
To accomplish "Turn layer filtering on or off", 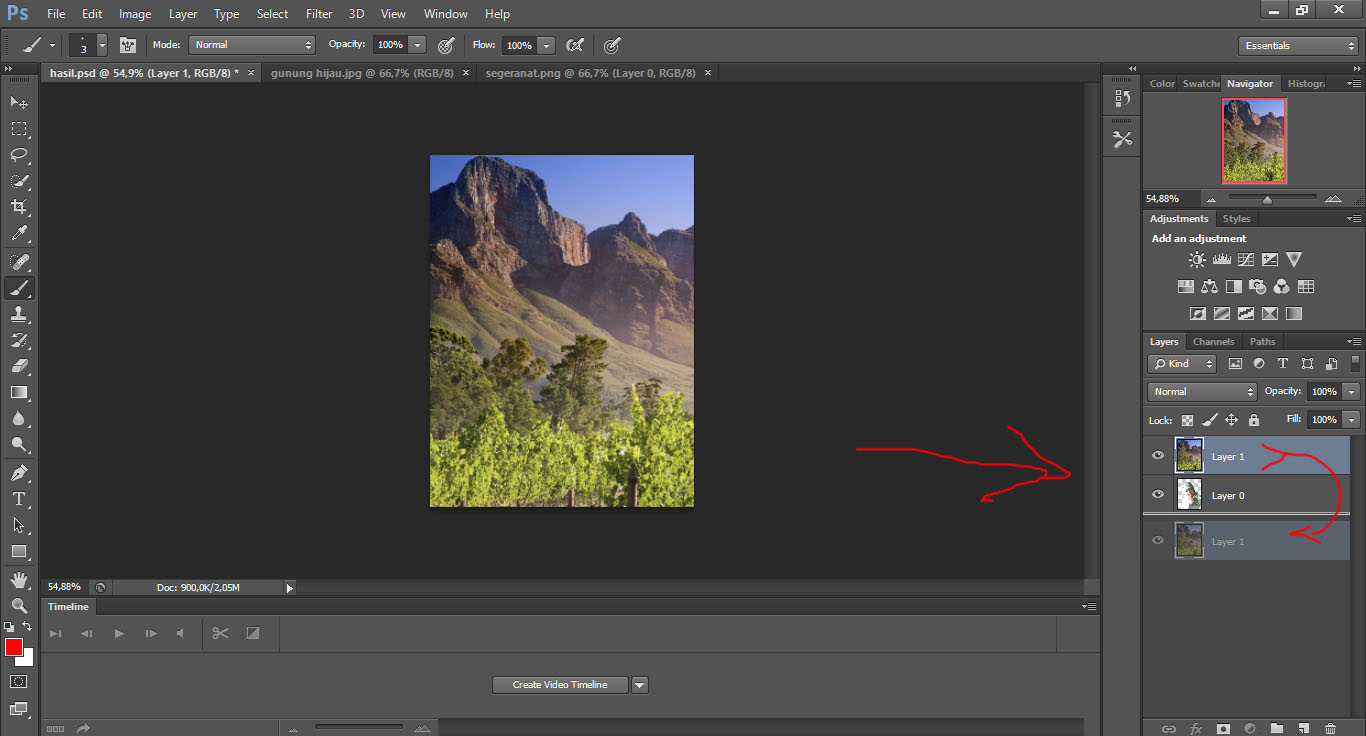I will coord(1355,364).
